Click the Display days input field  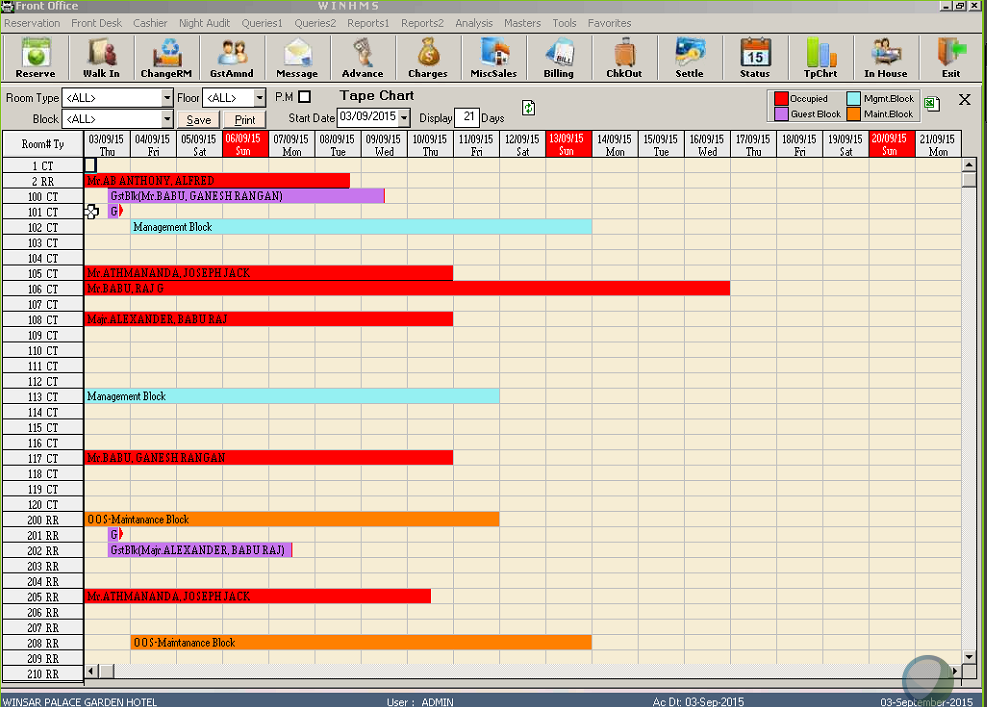click(x=466, y=117)
